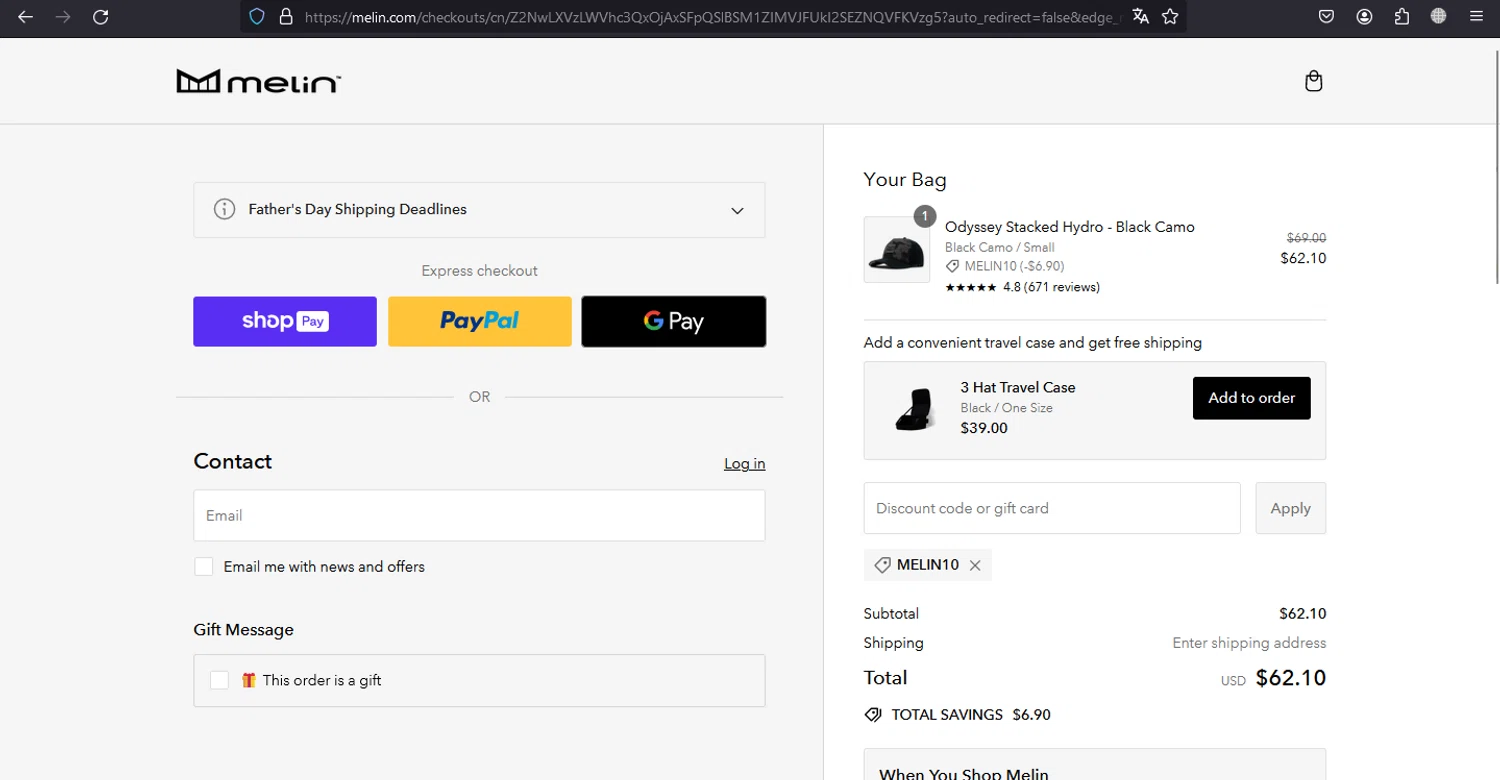Click the USD $62.10 total amount
Image resolution: width=1500 pixels, height=780 pixels.
pyautogui.click(x=1274, y=678)
